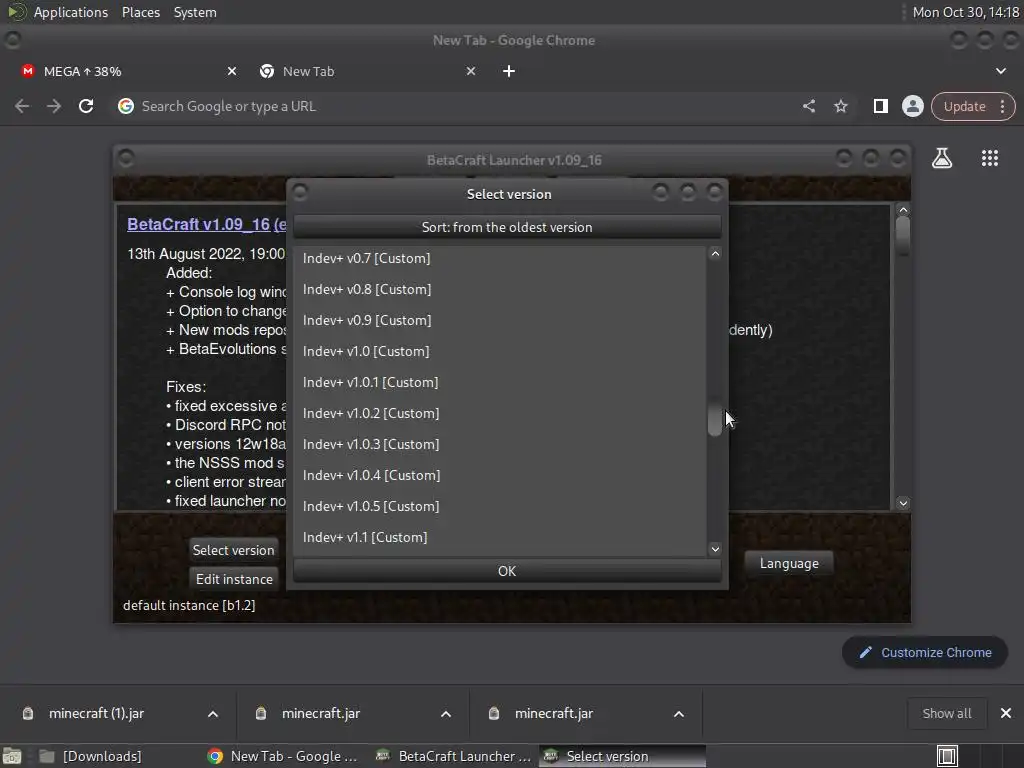This screenshot has width=1024, height=768.
Task: Click OK in Select version dialog
Action: [x=507, y=571]
